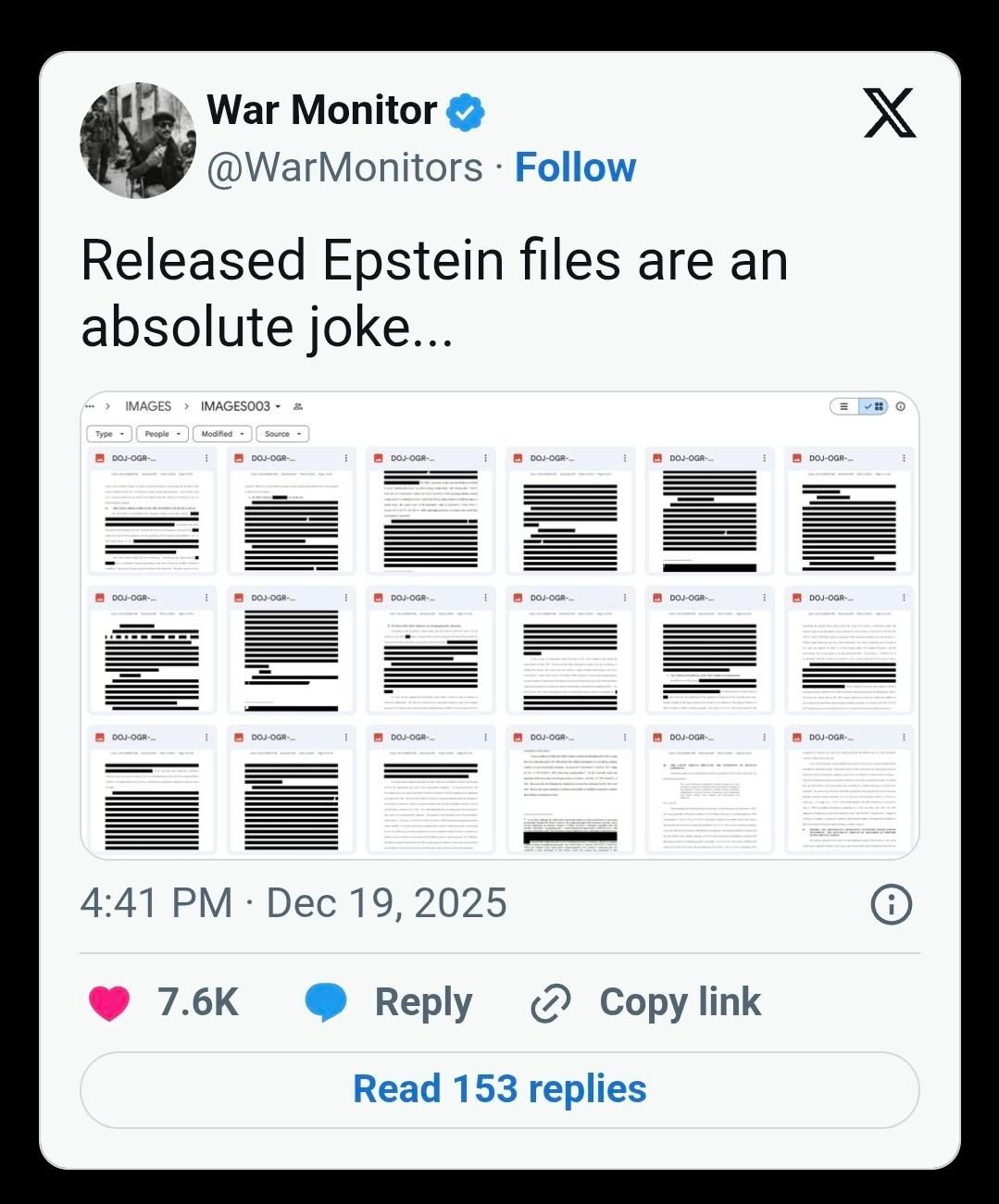The width and height of the screenshot is (999, 1204).
Task: Click the Copy link chain icon
Action: pyautogui.click(x=549, y=1001)
